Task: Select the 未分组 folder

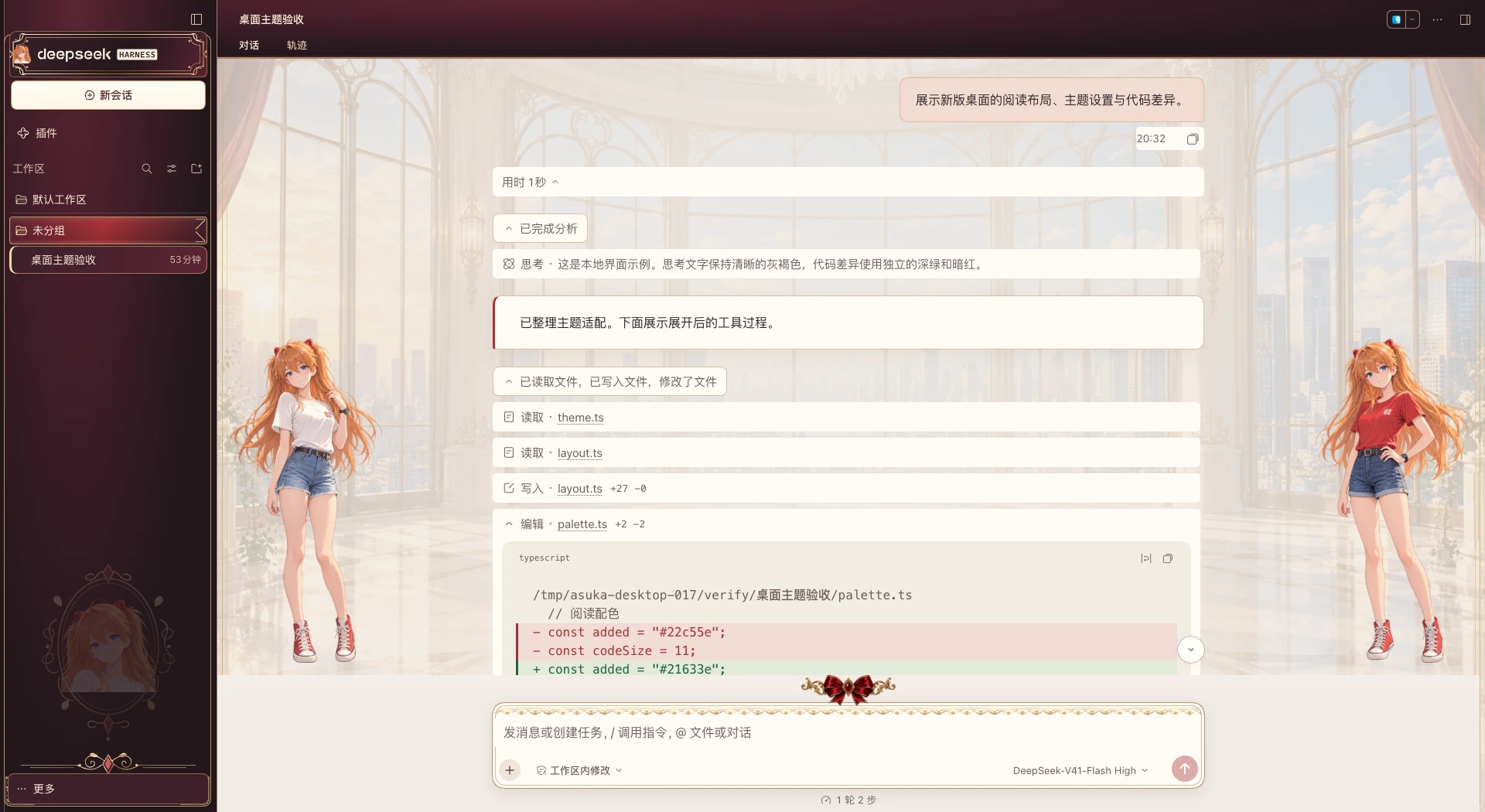Action: pos(108,230)
